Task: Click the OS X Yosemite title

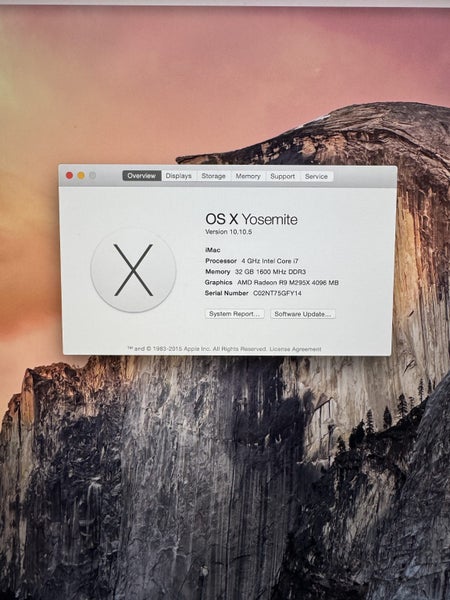Action: coord(251,219)
